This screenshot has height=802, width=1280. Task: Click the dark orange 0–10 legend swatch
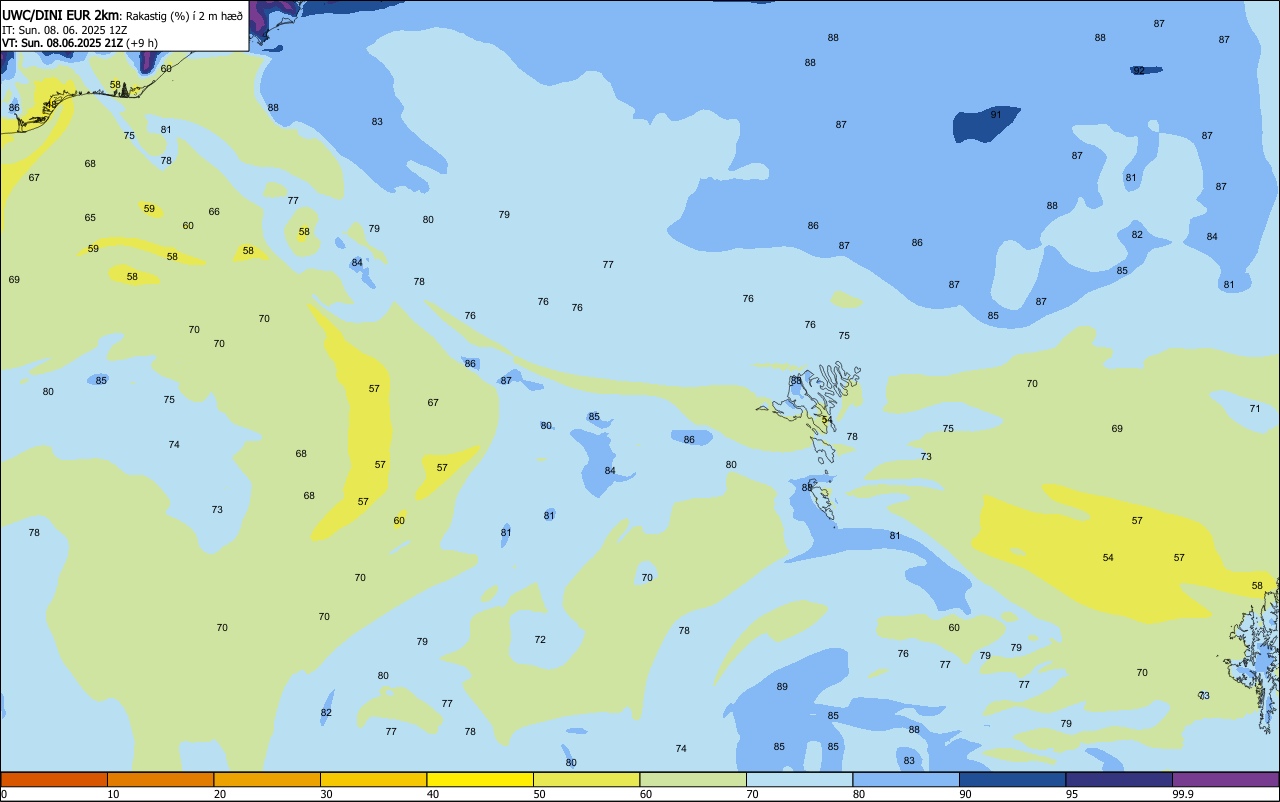[54, 779]
